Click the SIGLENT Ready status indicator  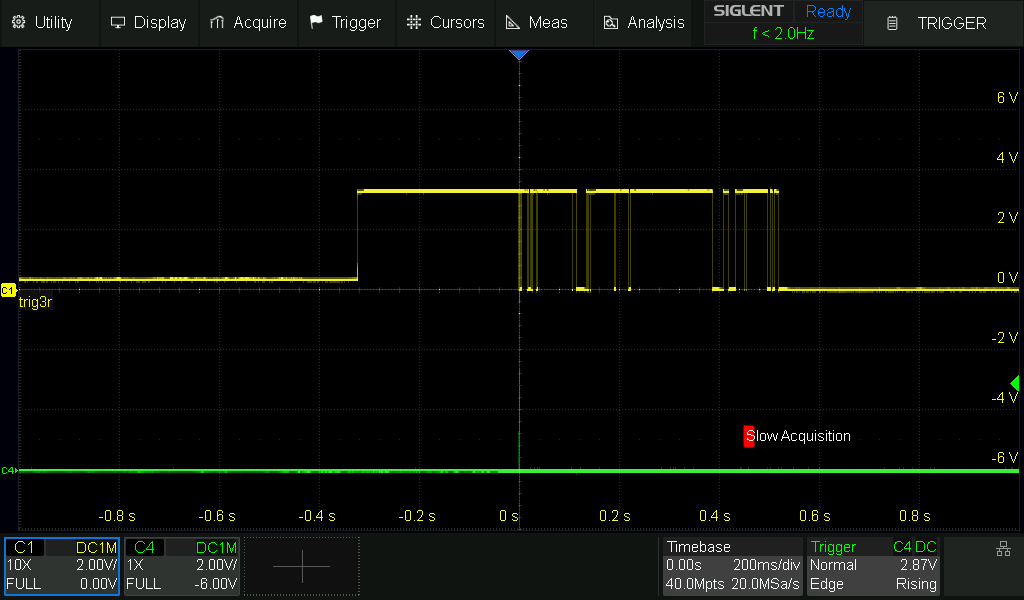click(x=782, y=22)
